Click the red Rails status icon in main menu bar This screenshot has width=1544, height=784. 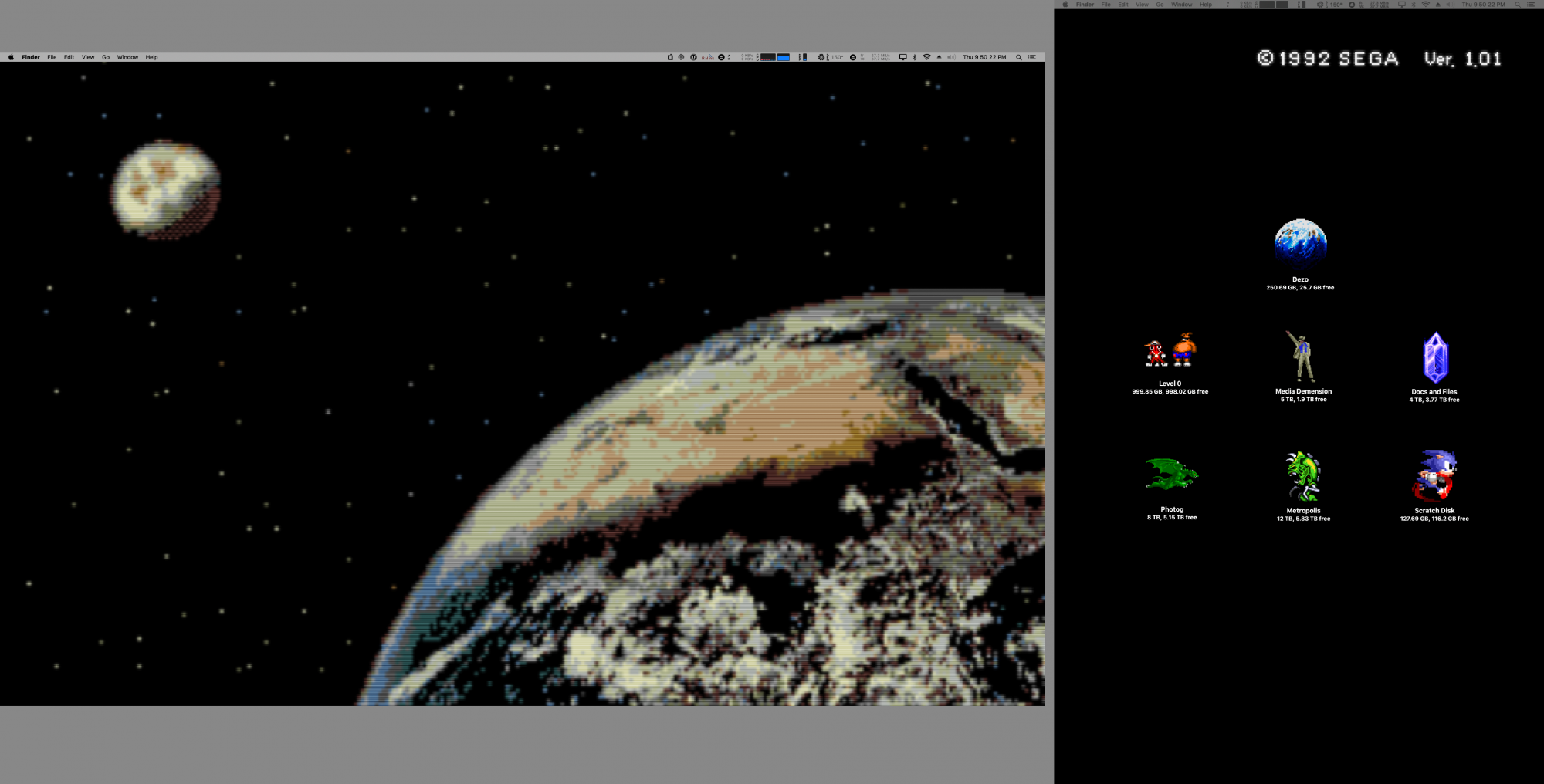707,57
